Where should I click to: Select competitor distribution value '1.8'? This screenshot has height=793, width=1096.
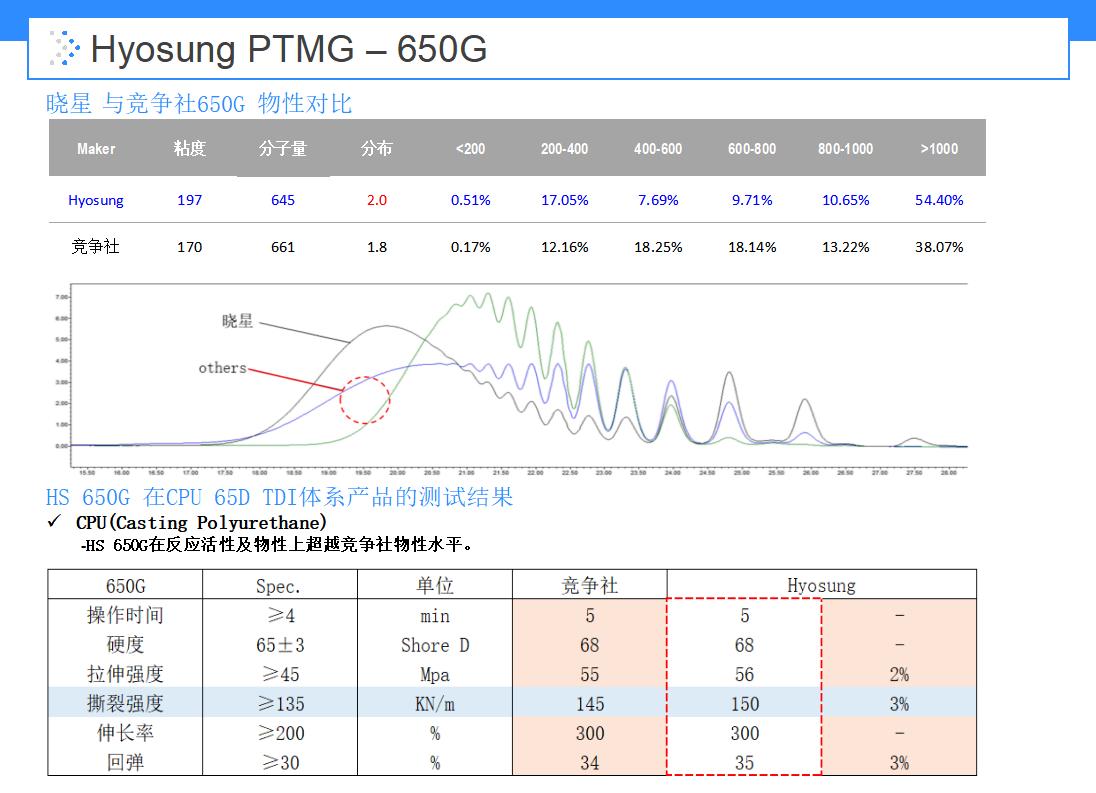(377, 247)
